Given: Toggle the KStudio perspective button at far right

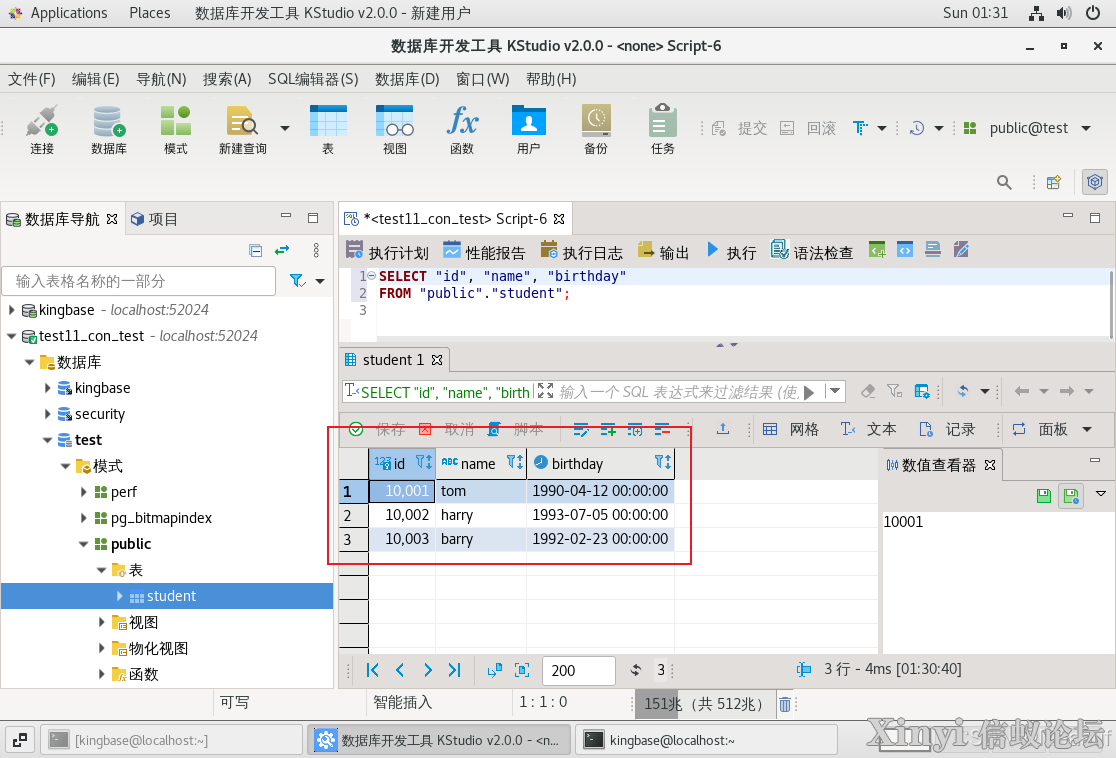Looking at the screenshot, I should tap(1095, 182).
